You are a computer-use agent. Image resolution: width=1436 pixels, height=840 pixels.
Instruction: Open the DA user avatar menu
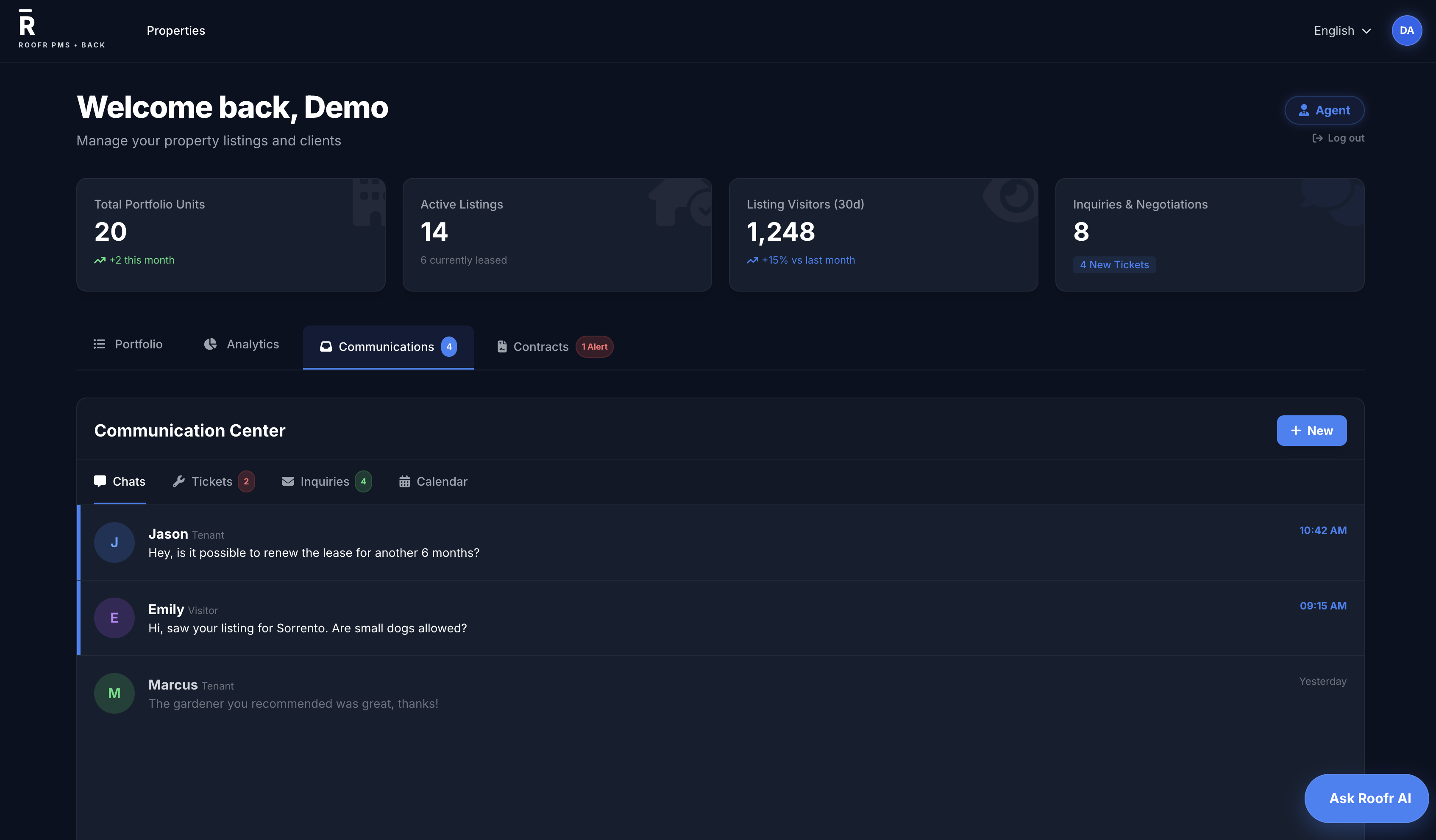click(x=1406, y=31)
